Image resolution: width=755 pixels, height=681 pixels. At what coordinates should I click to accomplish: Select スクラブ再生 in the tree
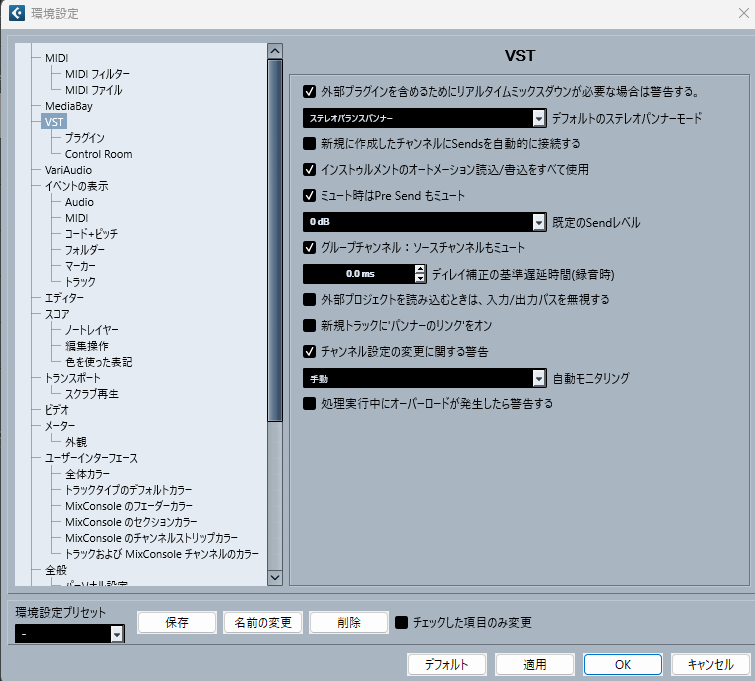tap(91, 394)
